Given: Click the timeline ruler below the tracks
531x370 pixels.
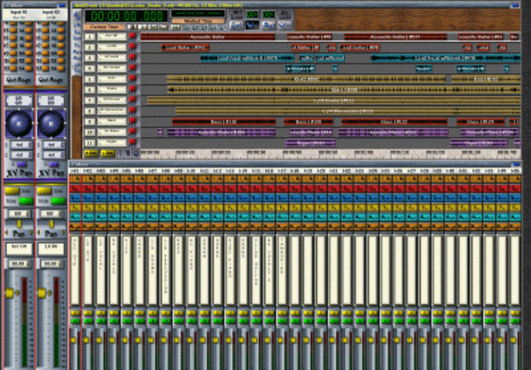Looking at the screenshot, I should coord(330,153).
